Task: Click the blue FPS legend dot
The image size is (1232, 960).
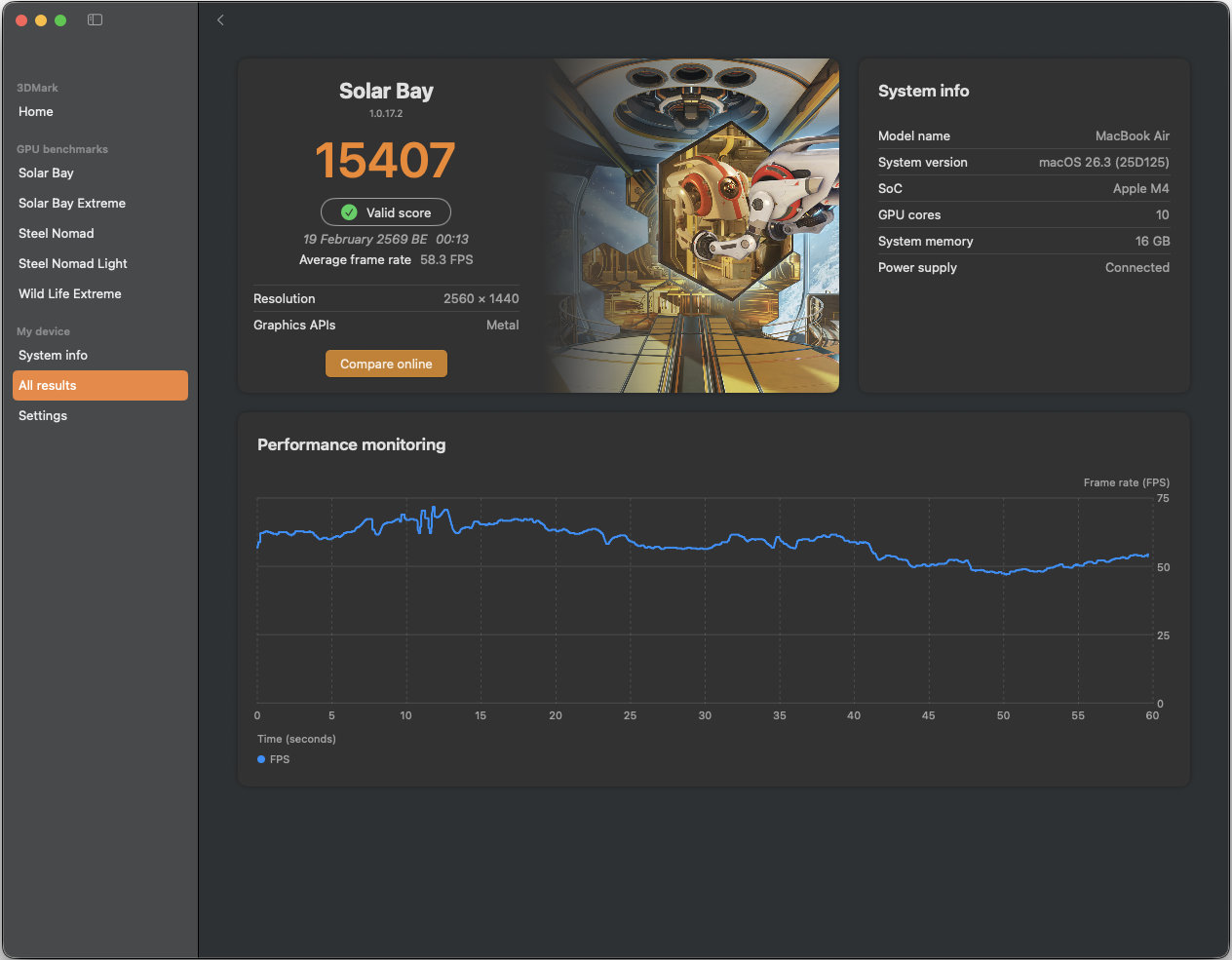Action: pos(261,759)
